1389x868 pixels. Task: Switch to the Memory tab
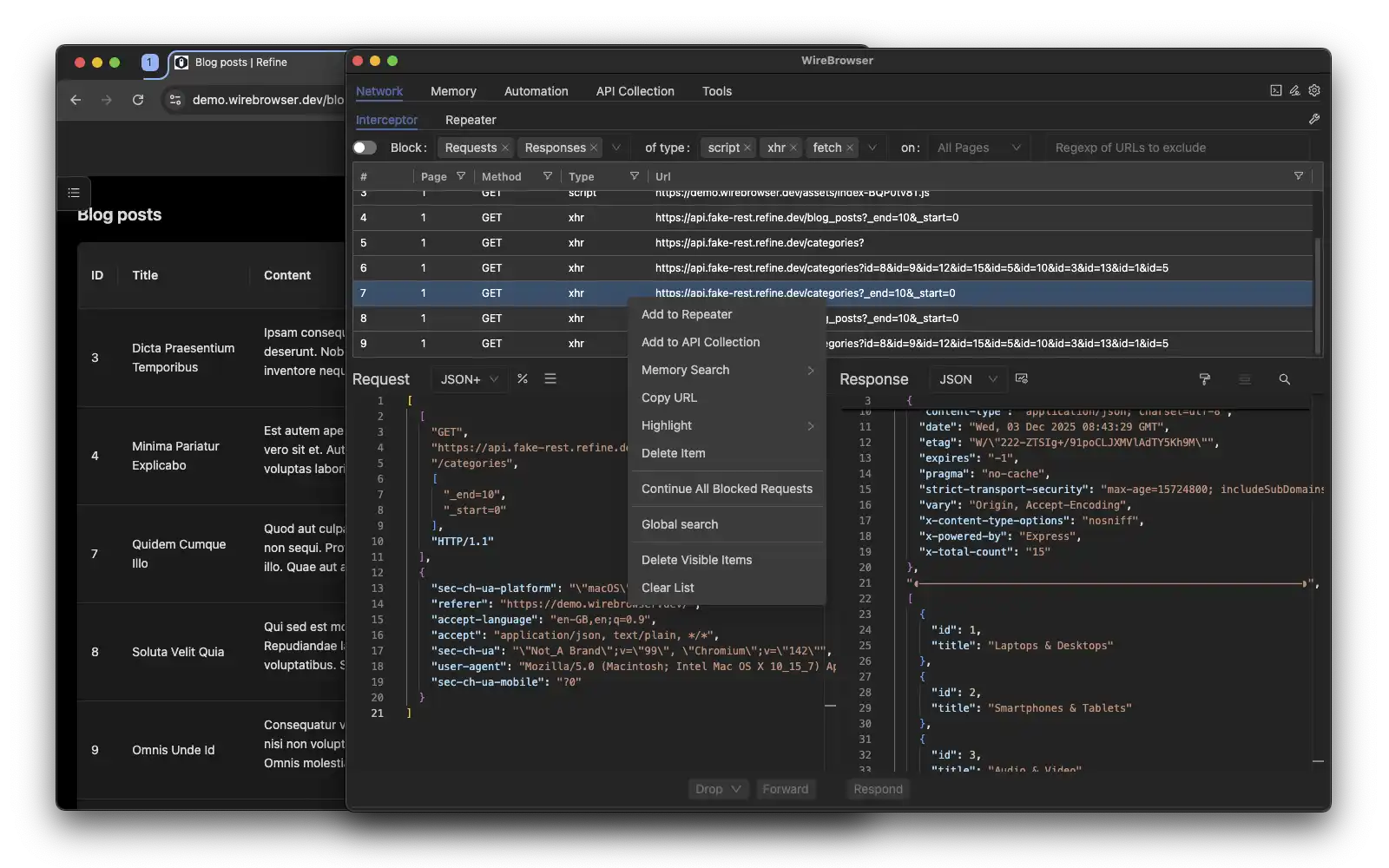click(x=453, y=91)
